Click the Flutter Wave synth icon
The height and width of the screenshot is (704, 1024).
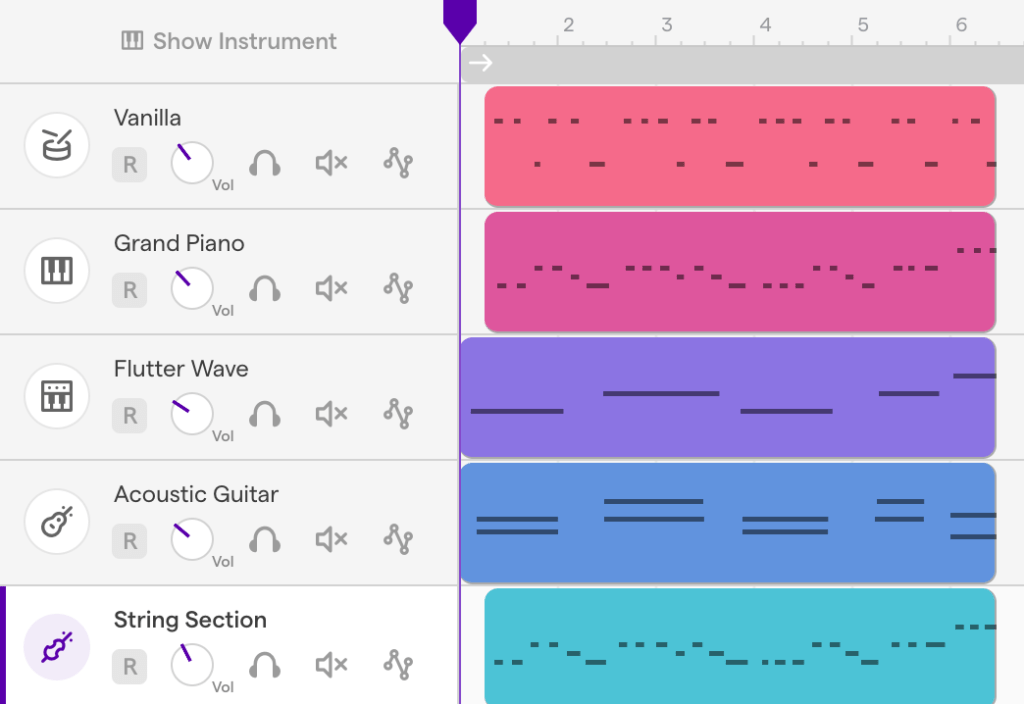pyautogui.click(x=57, y=396)
